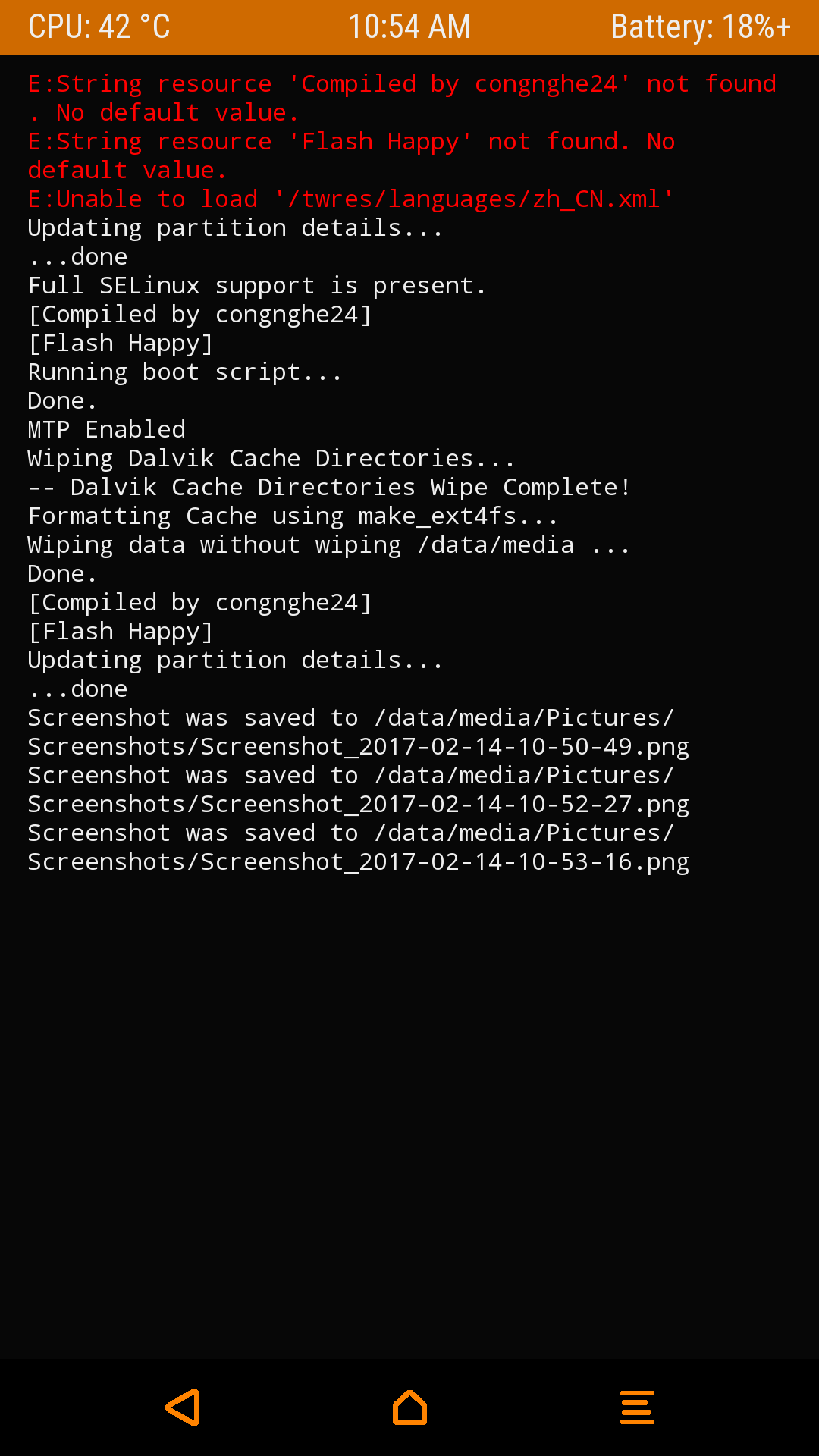The width and height of the screenshot is (819, 1456).
Task: Tap the 10:54 AM clock
Action: pyautogui.click(x=409, y=27)
